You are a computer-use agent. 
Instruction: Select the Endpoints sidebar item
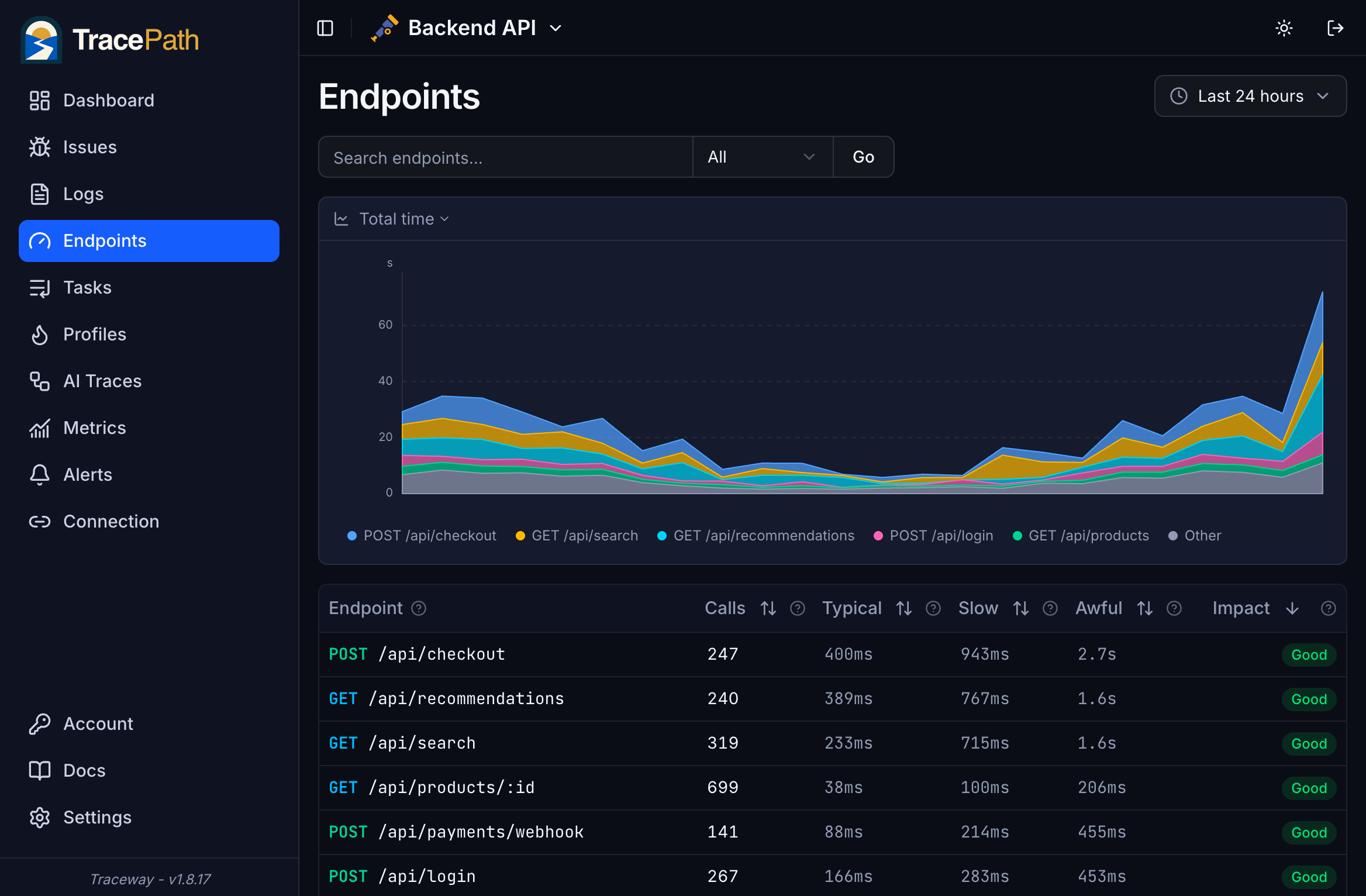(149, 241)
